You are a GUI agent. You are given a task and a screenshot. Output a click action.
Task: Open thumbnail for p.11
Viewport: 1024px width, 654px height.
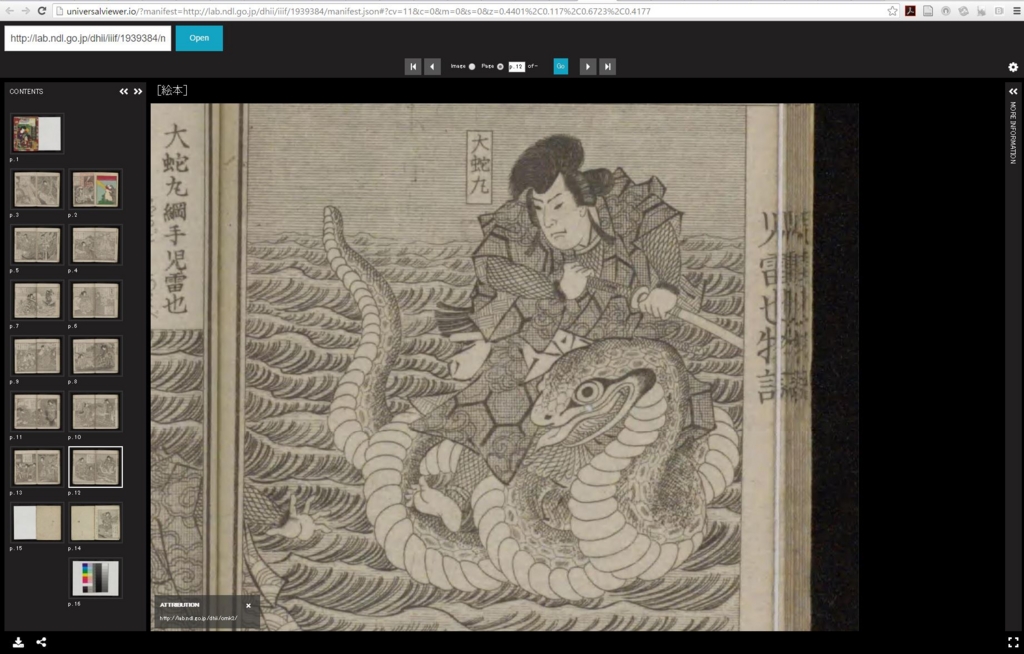coord(37,411)
